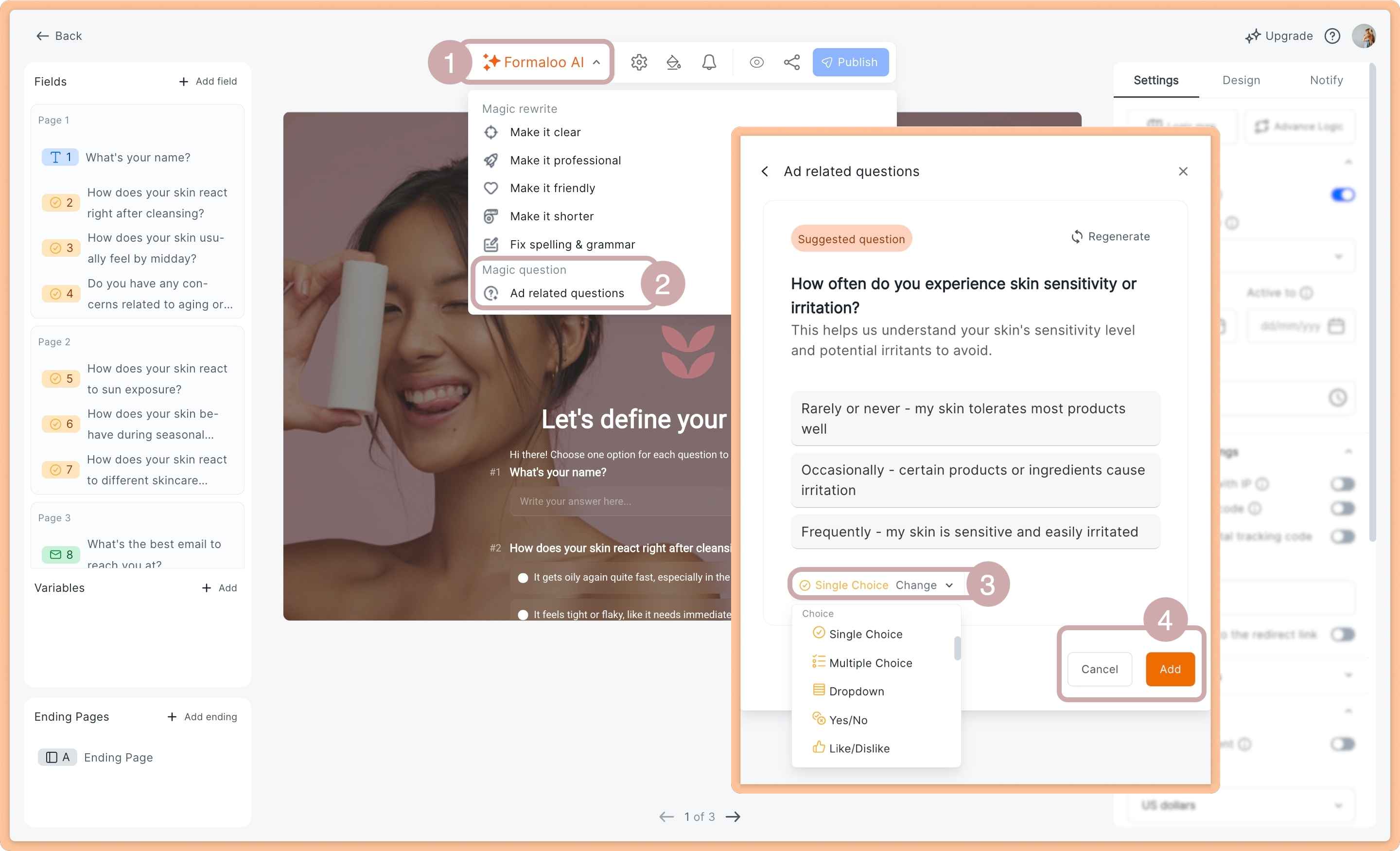Switch to the Settings tab
Screen dimensions: 1400x851
1155,80
